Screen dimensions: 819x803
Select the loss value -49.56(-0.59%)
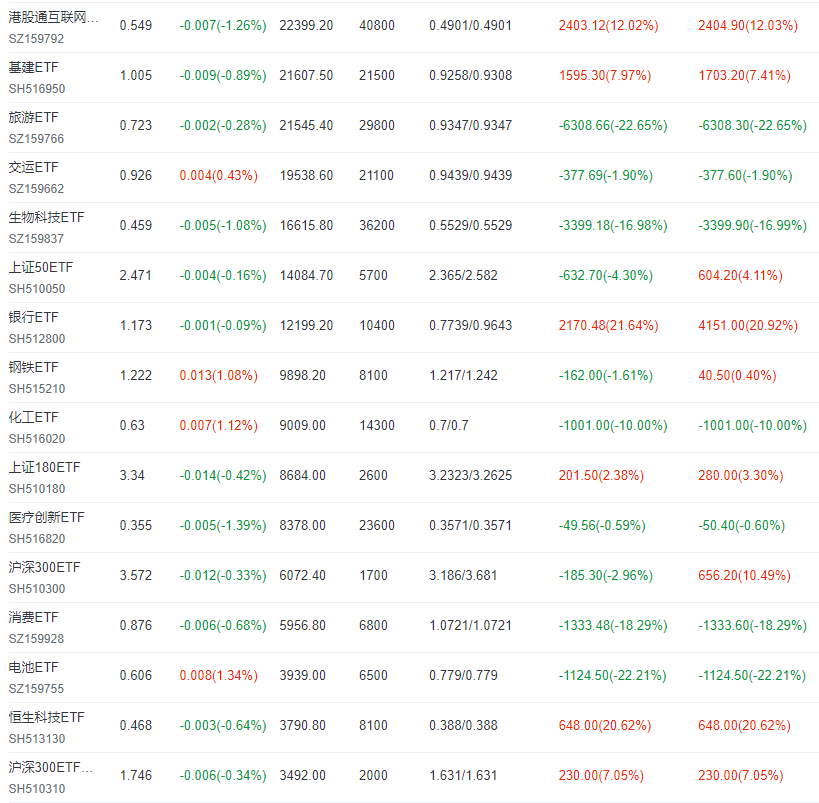[x=602, y=526]
